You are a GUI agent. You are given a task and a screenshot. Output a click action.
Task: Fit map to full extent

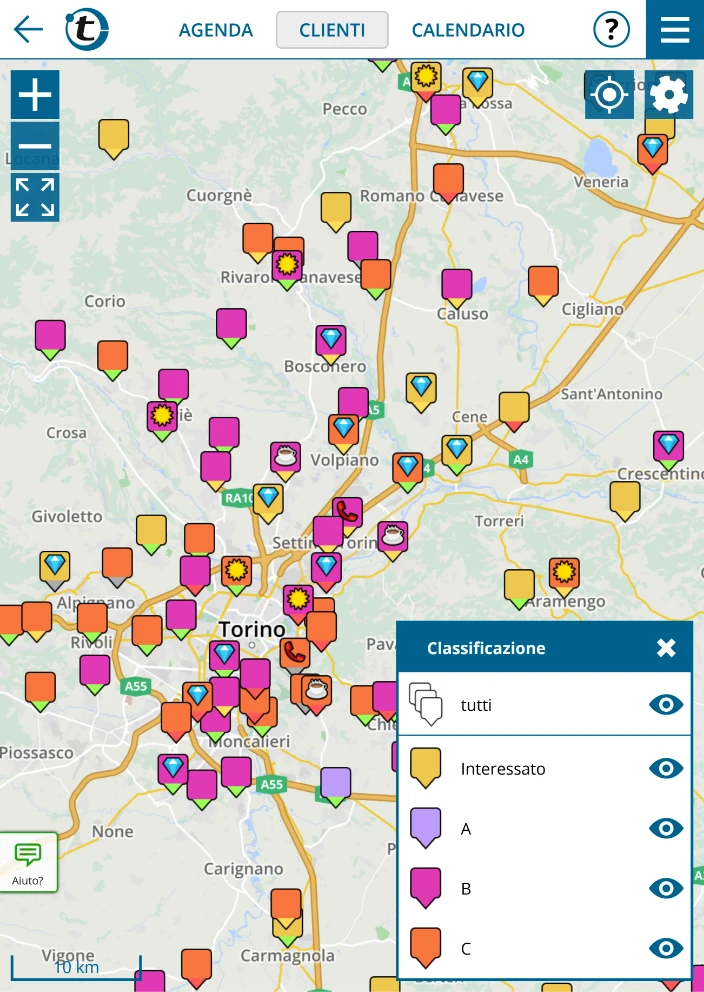click(35, 197)
